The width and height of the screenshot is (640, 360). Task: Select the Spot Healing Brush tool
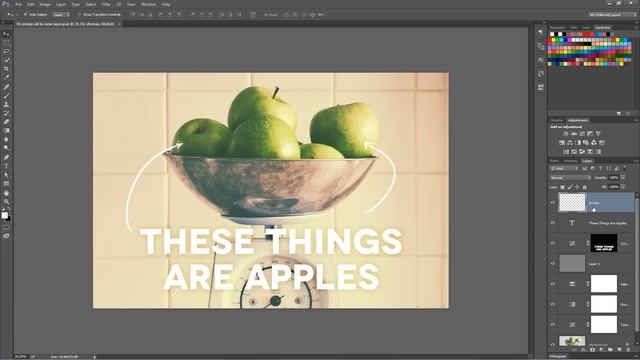(6, 87)
